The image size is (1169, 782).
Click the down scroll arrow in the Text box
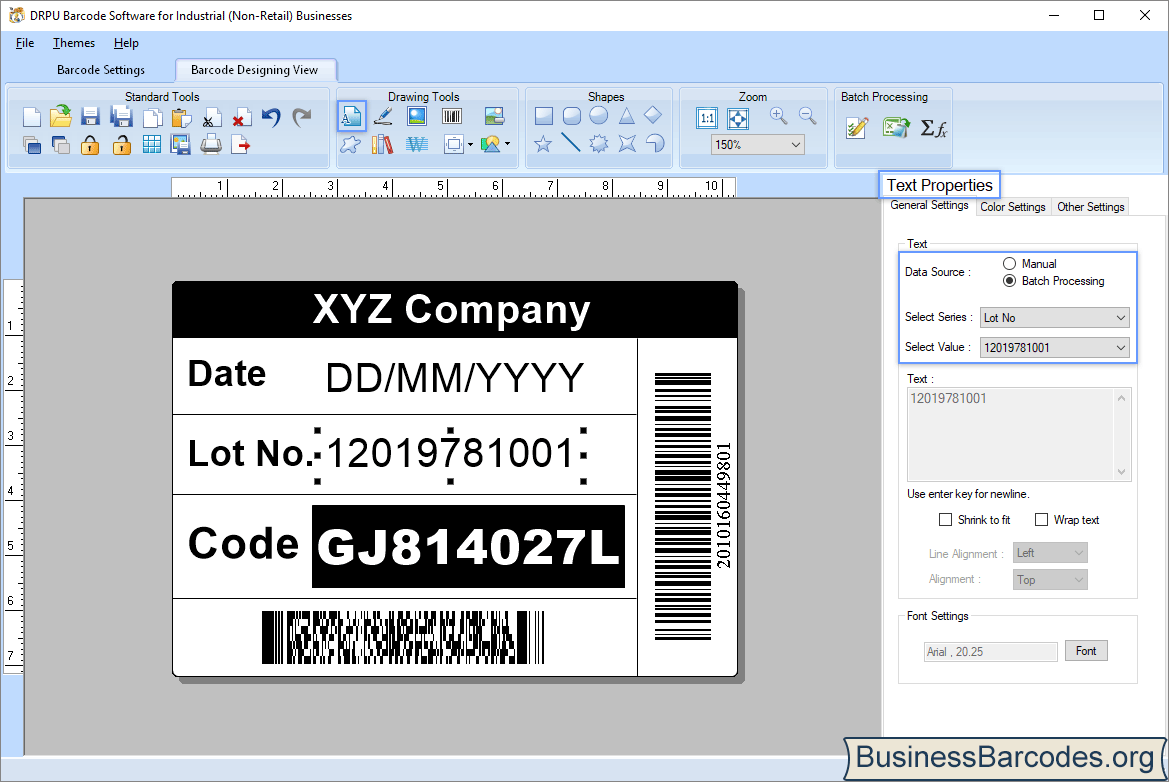[x=1121, y=472]
